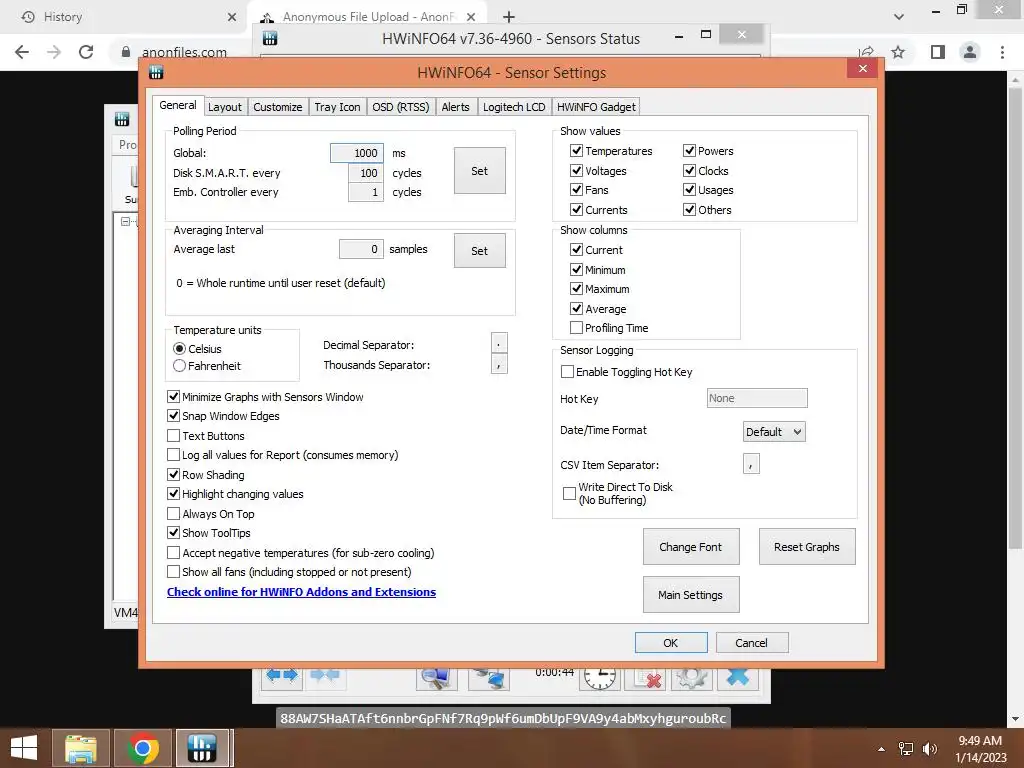Open the Date/Time Format dropdown

coord(774,432)
